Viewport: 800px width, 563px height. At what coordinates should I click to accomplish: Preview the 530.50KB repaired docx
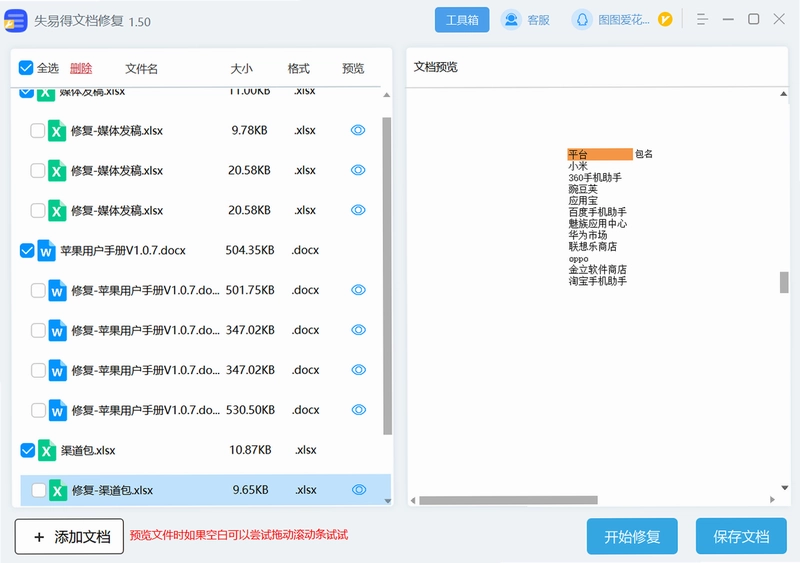359,410
